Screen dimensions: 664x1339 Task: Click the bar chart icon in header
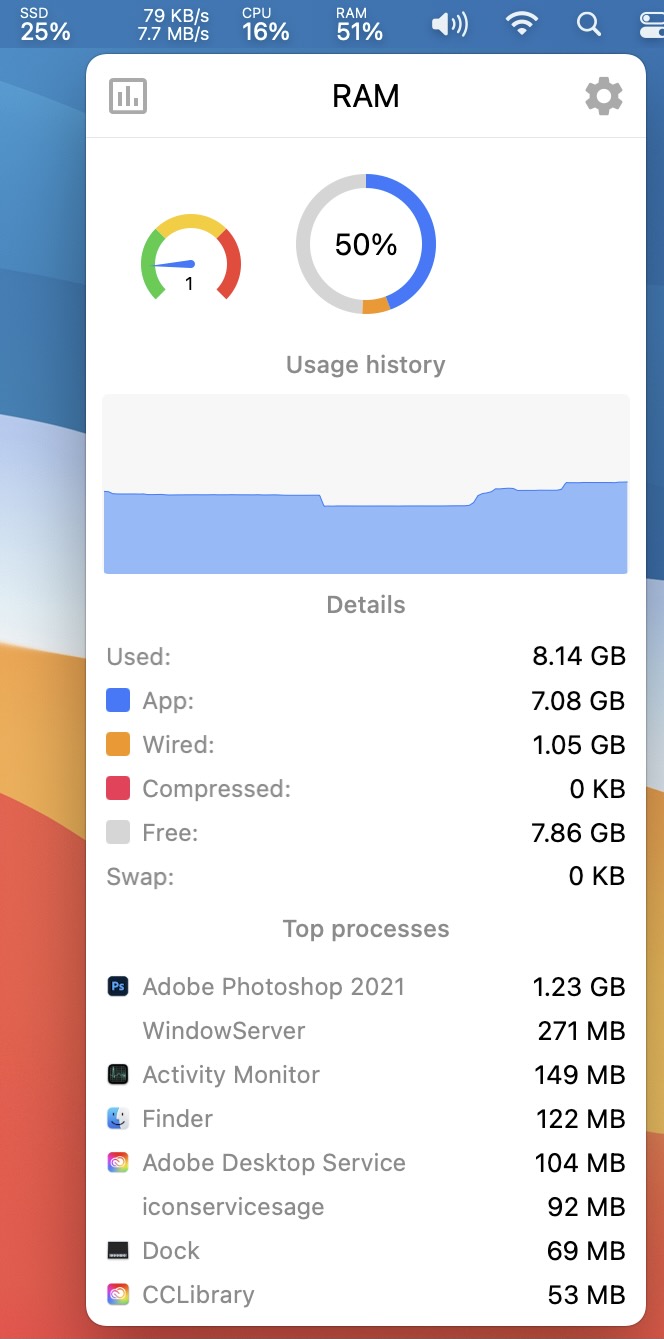[128, 96]
